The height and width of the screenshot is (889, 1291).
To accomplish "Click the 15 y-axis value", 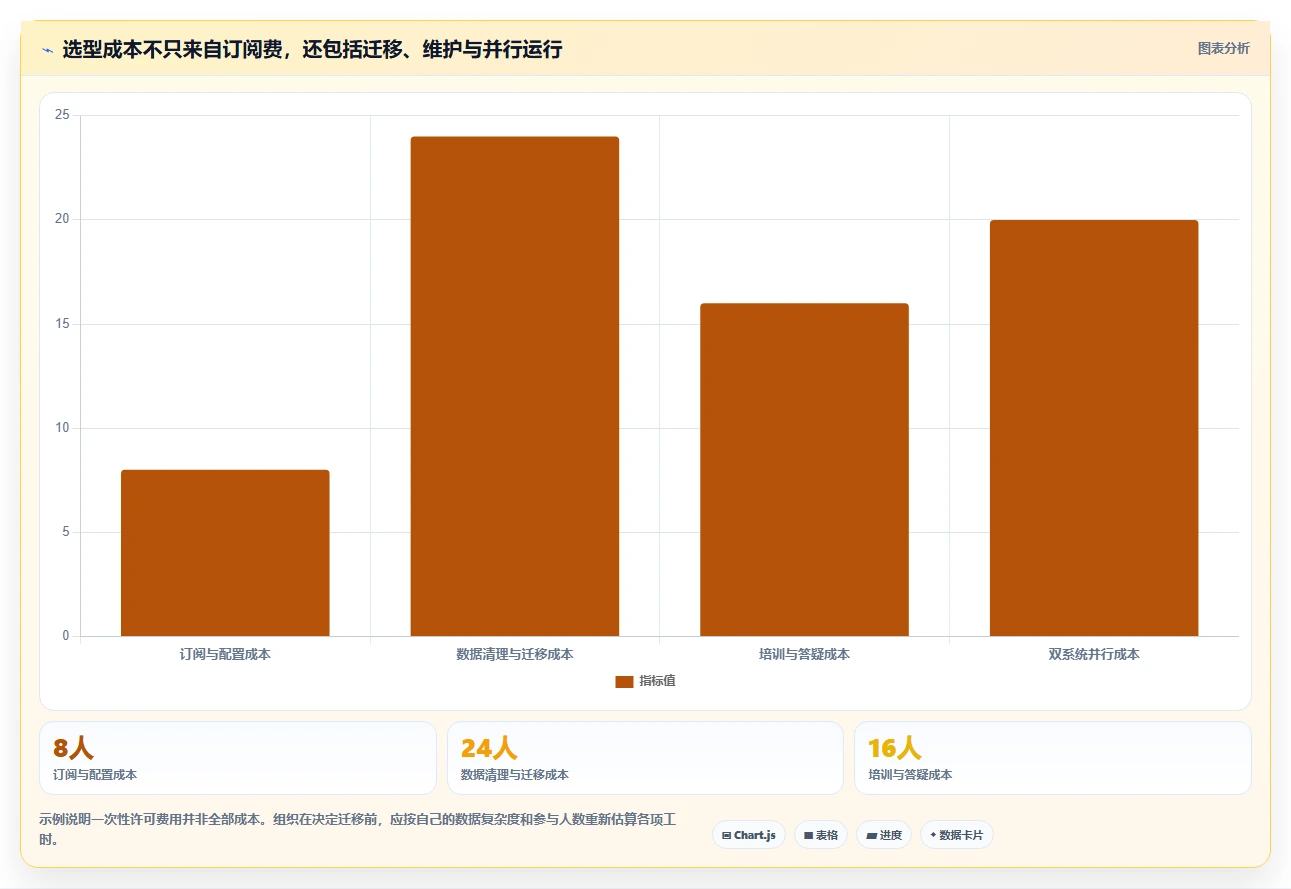I will pos(62,324).
